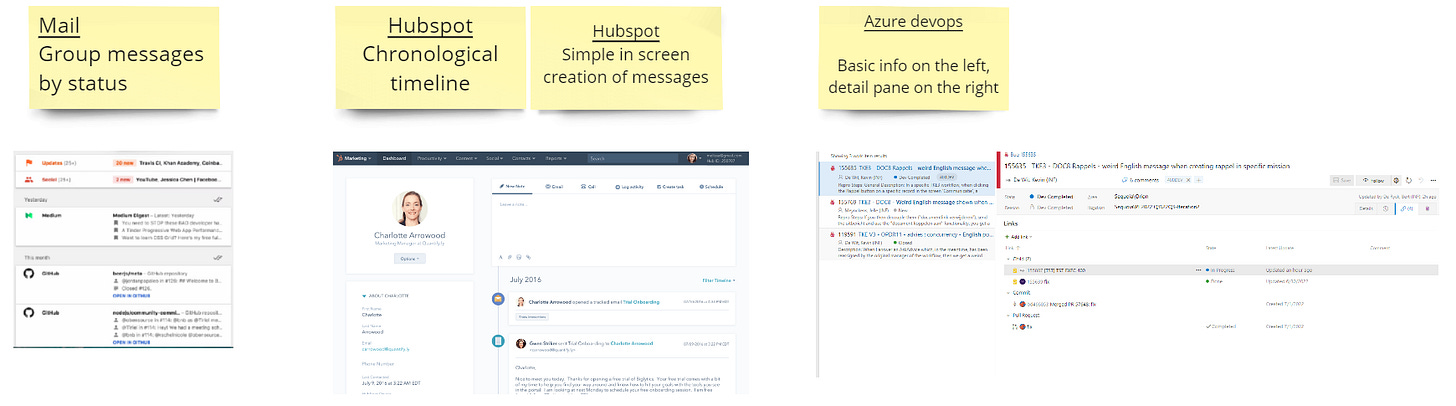Open the Productivity menu in Hubspot
The image size is (1456, 406).
pos(432,158)
